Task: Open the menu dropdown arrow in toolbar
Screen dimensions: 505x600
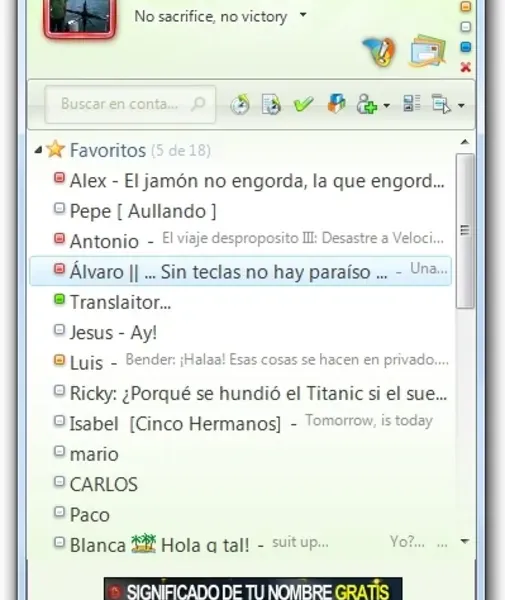Action: click(461, 105)
